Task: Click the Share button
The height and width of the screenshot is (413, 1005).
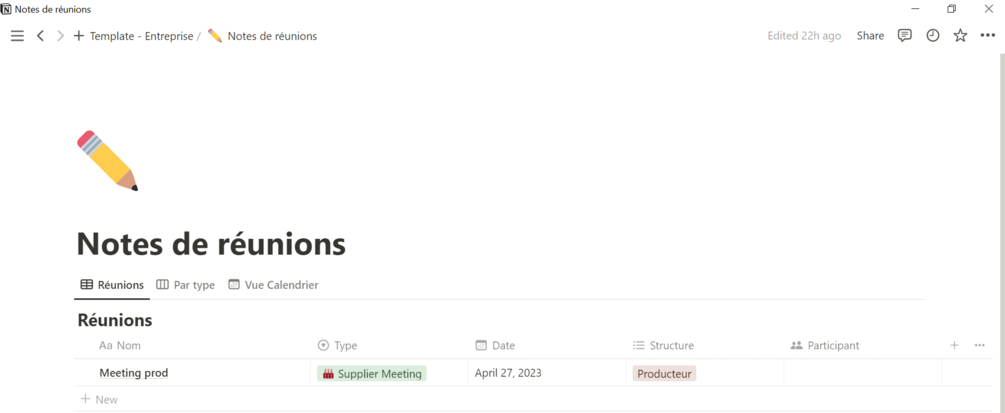Action: (870, 36)
